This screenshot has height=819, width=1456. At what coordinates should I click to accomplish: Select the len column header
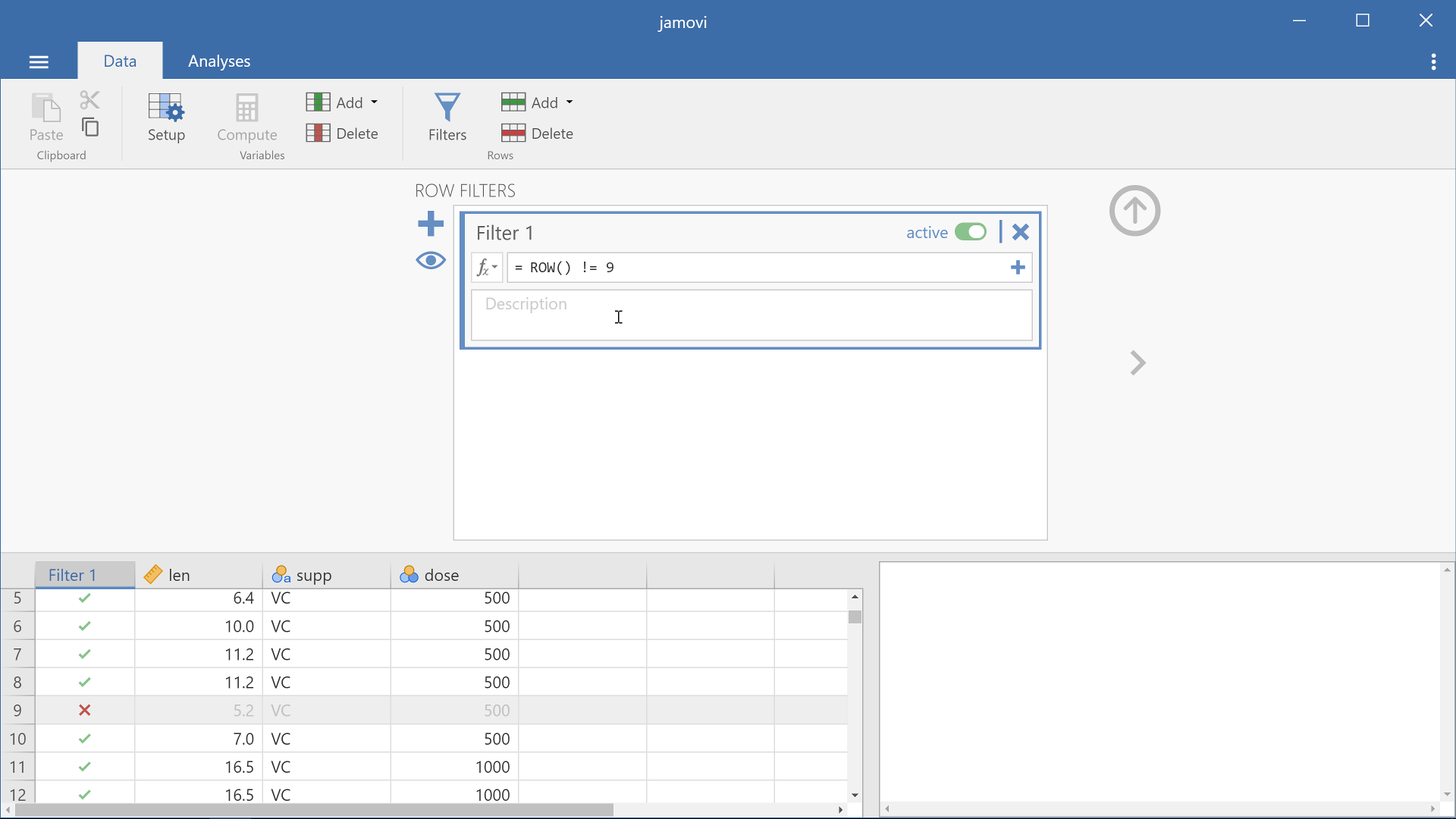click(x=199, y=575)
